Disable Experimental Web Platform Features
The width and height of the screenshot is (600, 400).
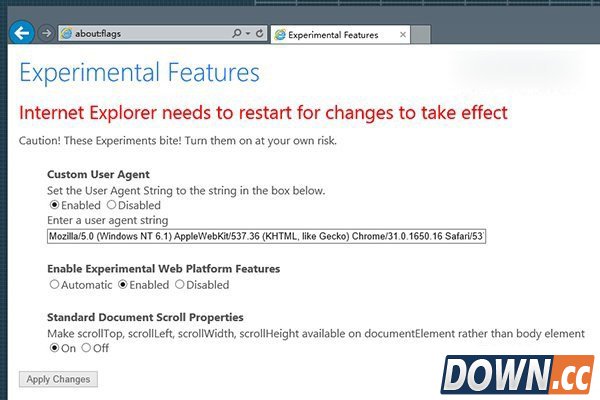tap(180, 284)
